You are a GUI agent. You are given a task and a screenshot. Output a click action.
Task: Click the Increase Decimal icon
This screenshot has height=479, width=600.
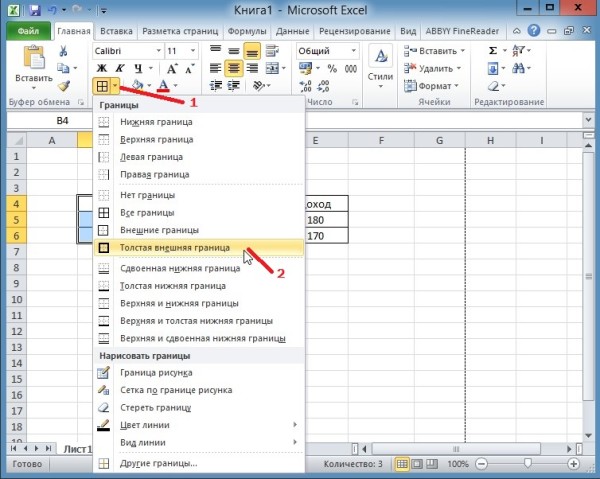click(306, 86)
